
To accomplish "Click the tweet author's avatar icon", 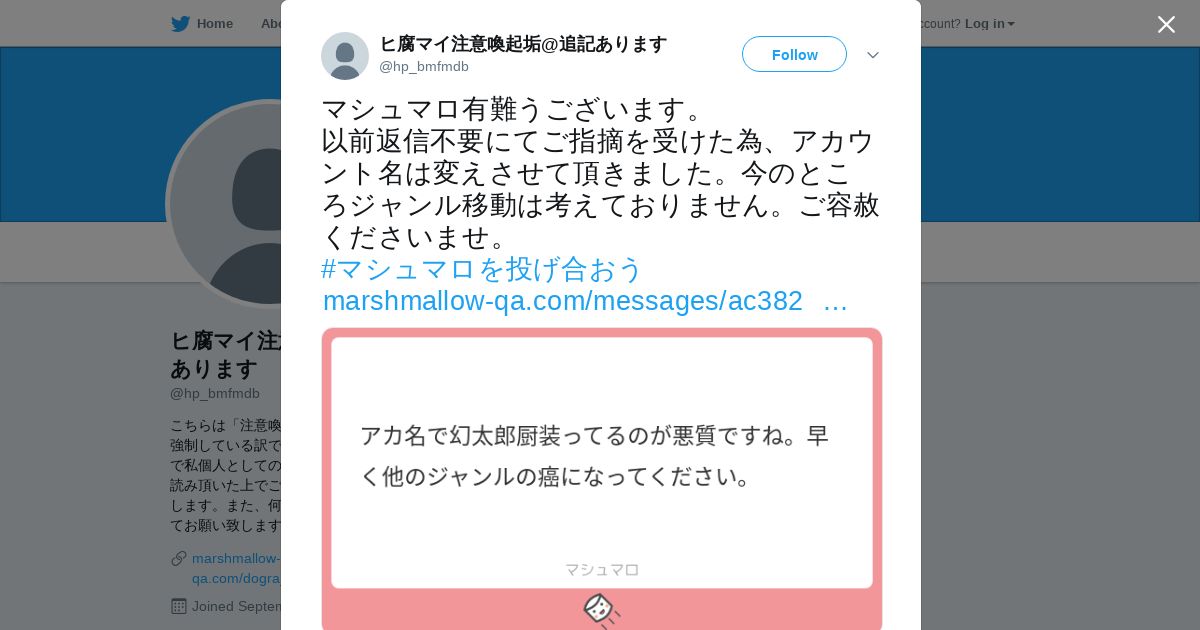I will coord(345,56).
